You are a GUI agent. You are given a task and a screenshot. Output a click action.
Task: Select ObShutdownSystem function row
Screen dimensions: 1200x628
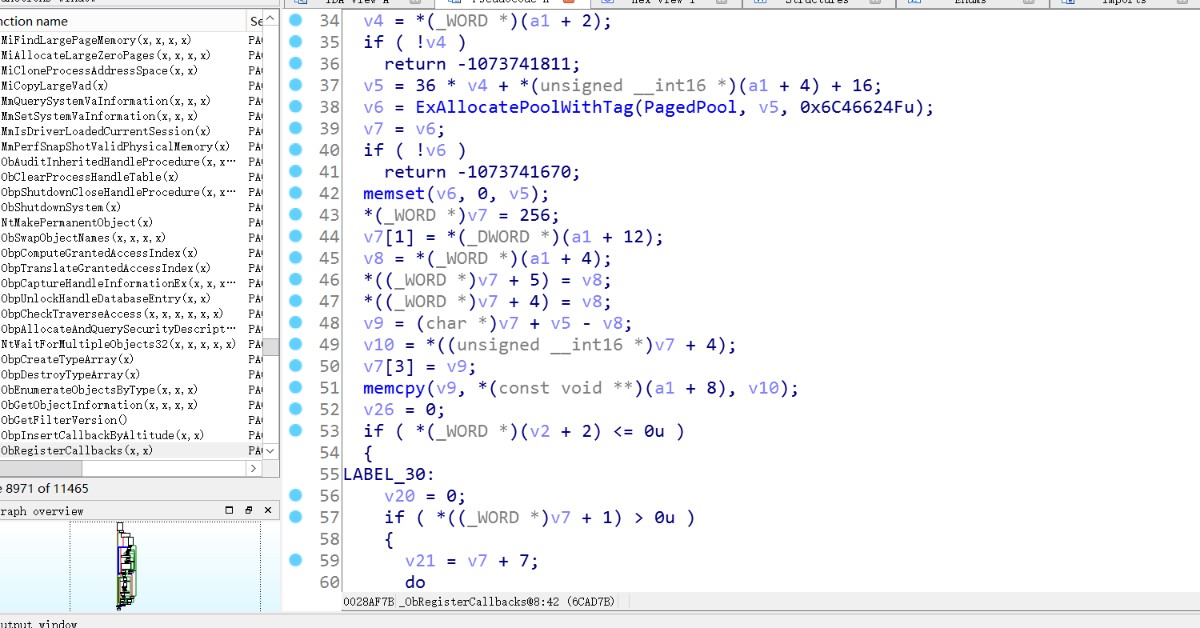(x=132, y=207)
